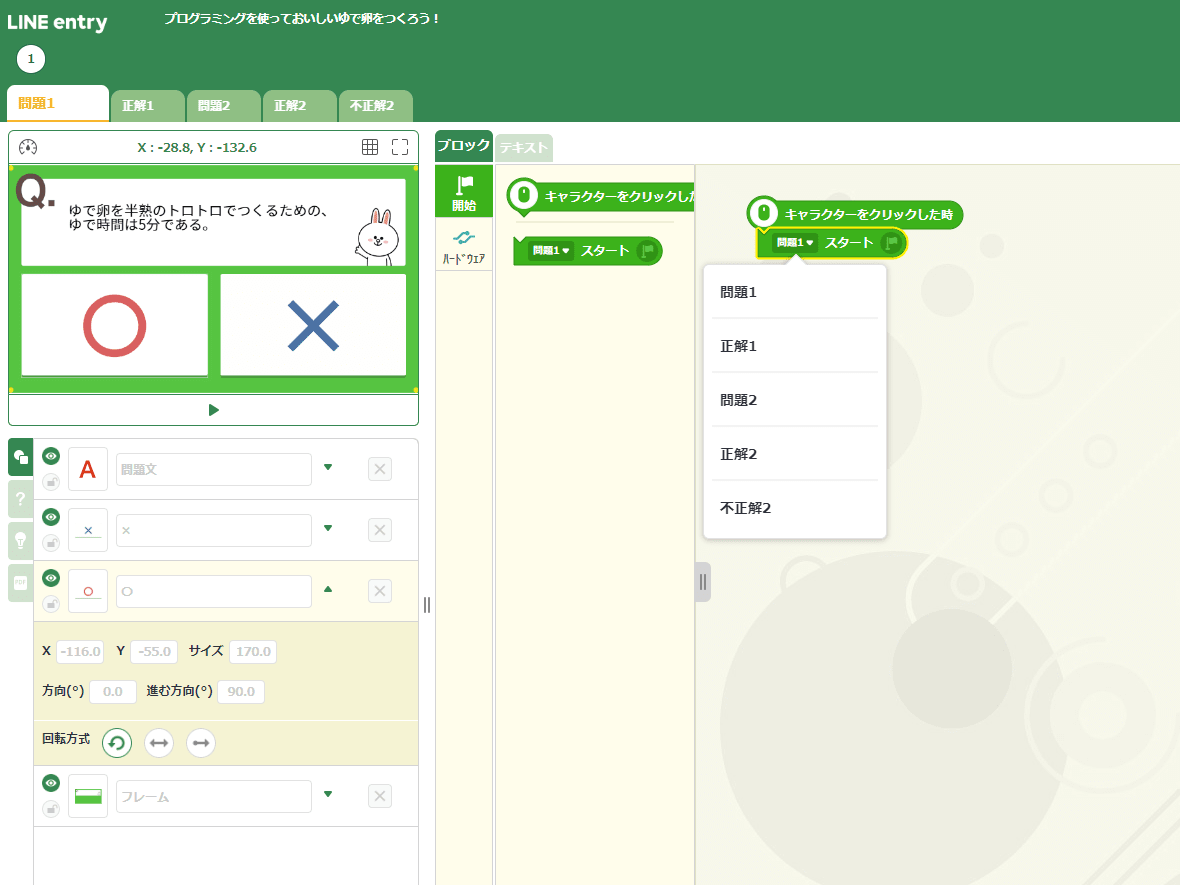Screen dimensions: 1180x885
Task: Open the PDF guide sidebar icon
Action: pos(21,582)
